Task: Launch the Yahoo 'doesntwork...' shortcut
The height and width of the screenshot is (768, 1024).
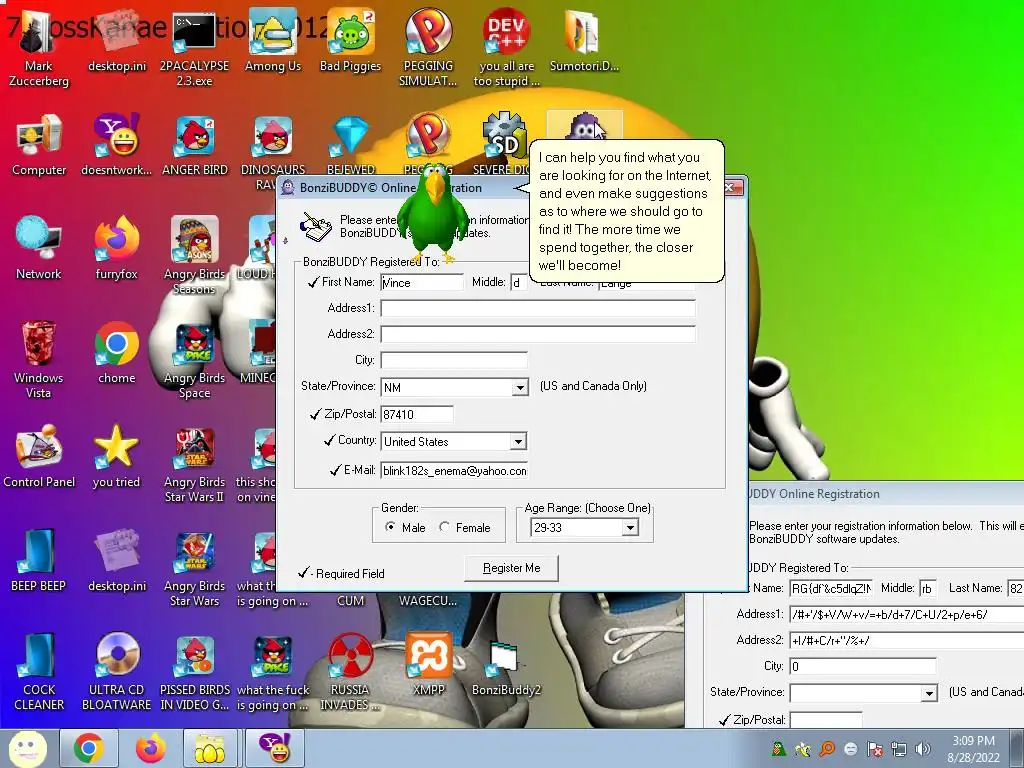Action: click(116, 145)
